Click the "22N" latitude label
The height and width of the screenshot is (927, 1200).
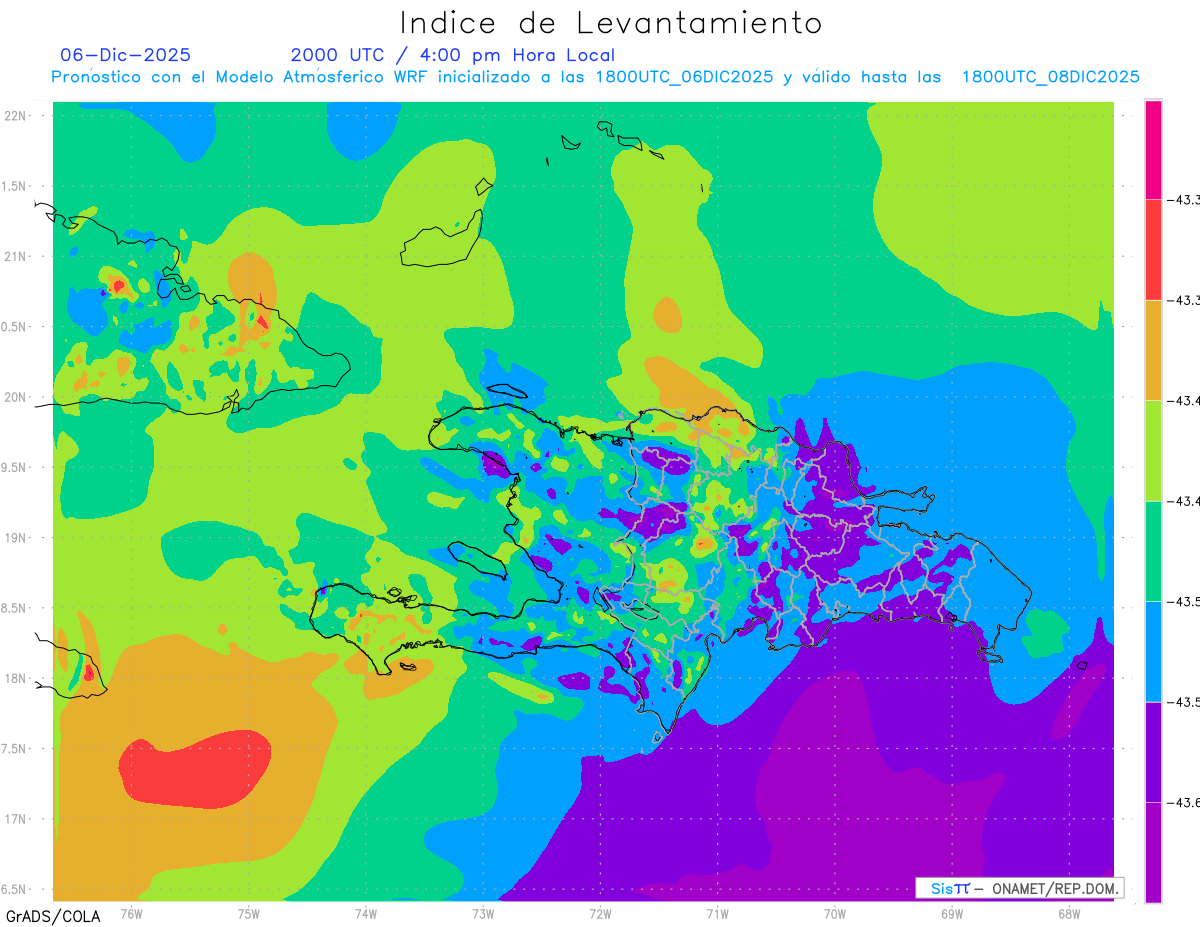(17, 116)
